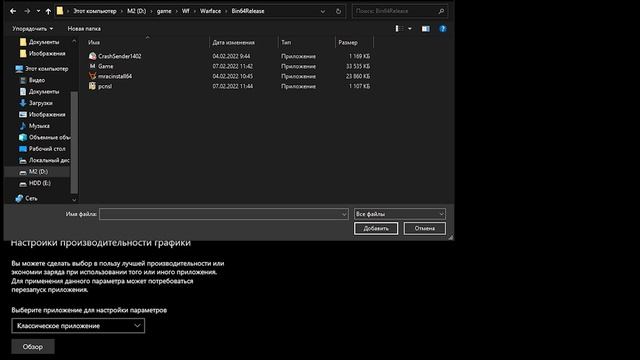The height and width of the screenshot is (360, 640).
Task: Click size '23 860 КБ' of mracinstall64
Action: tap(358, 76)
